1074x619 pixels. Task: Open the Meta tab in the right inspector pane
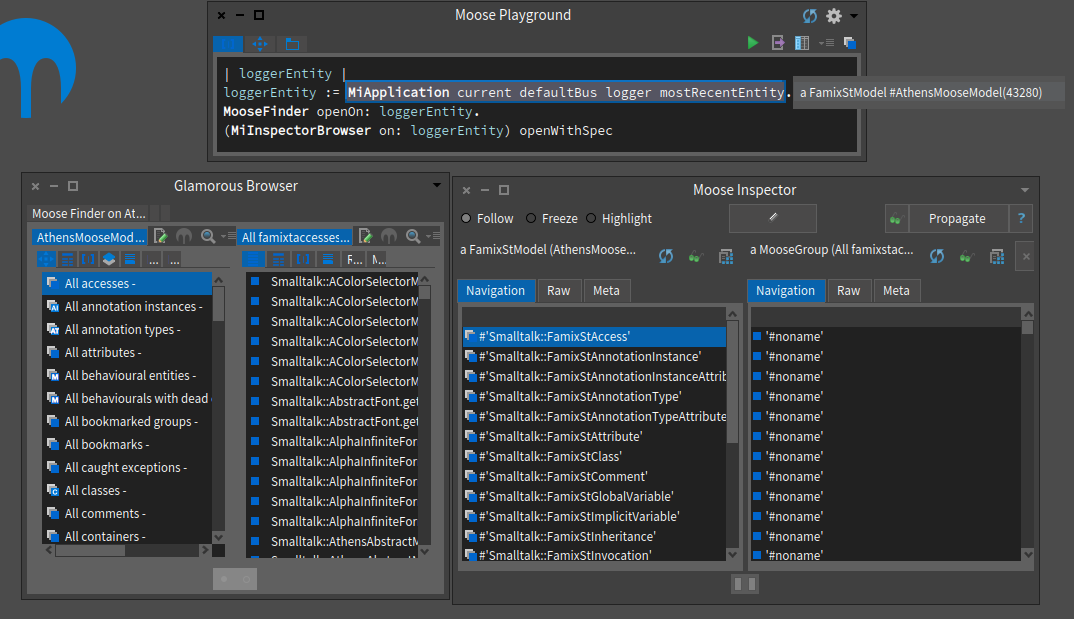(897, 290)
